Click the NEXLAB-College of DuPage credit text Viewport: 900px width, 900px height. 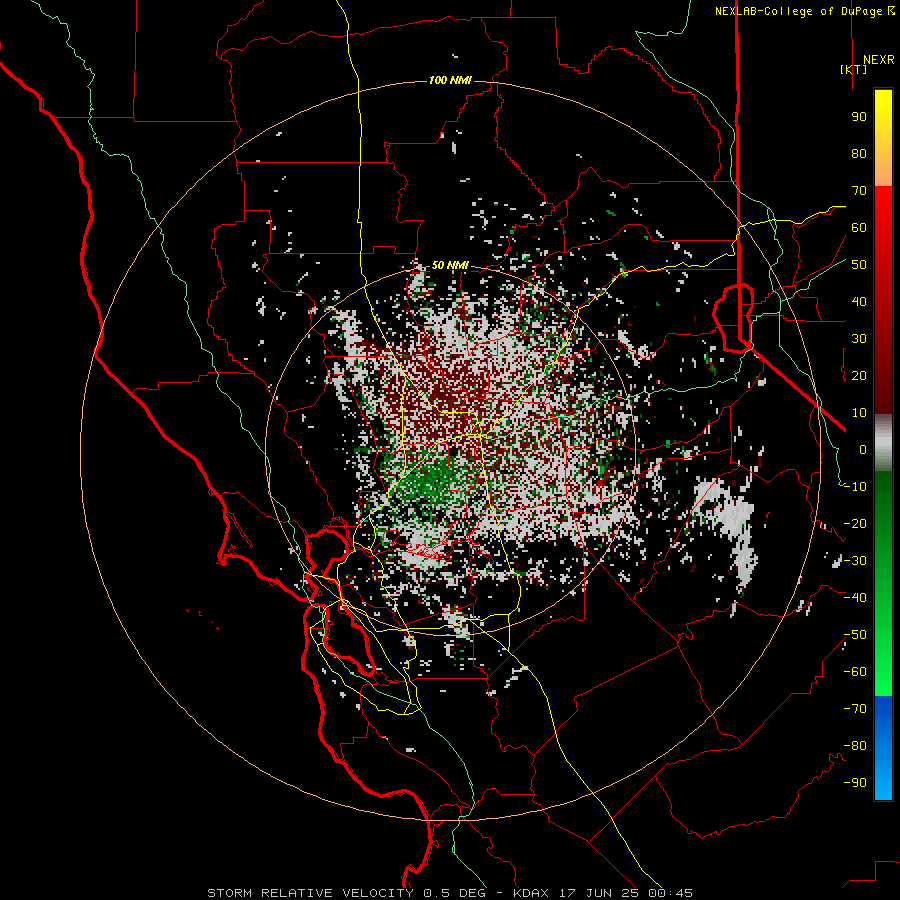pos(798,11)
